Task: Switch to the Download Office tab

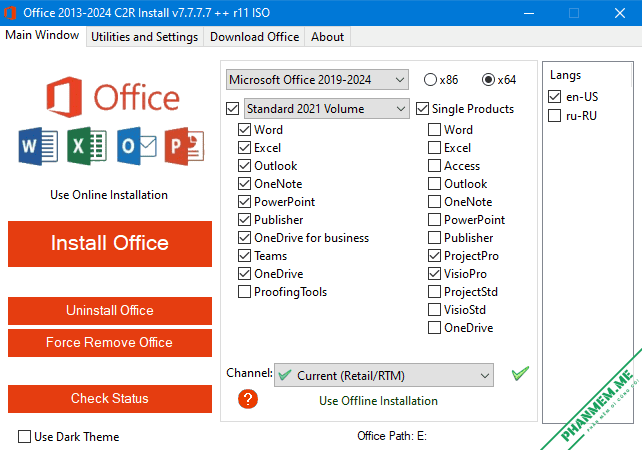Action: tap(254, 37)
